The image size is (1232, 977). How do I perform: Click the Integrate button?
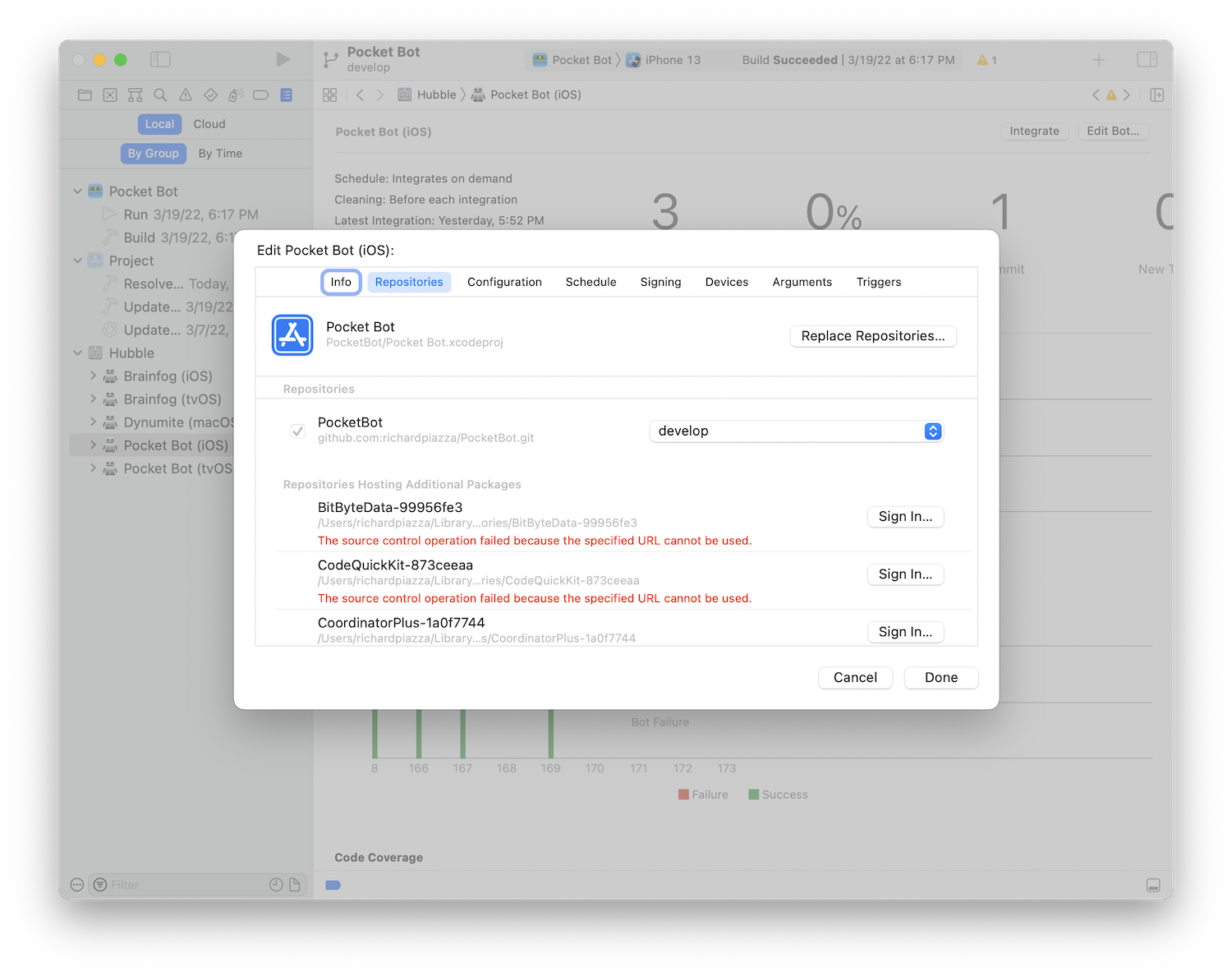[x=1034, y=131]
